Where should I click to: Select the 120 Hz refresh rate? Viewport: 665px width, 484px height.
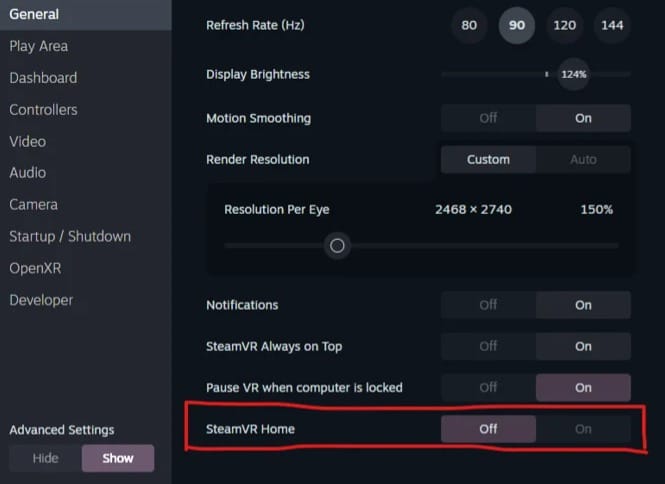coord(565,25)
